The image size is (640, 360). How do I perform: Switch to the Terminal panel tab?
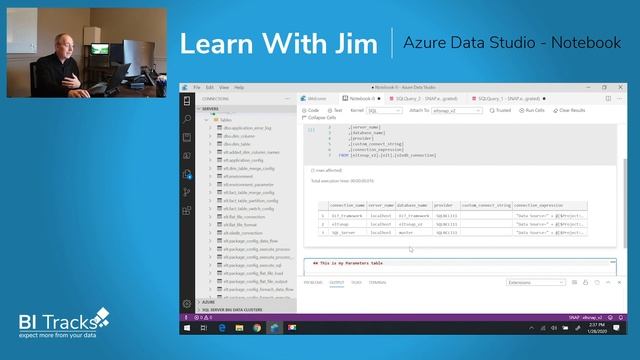click(377, 282)
